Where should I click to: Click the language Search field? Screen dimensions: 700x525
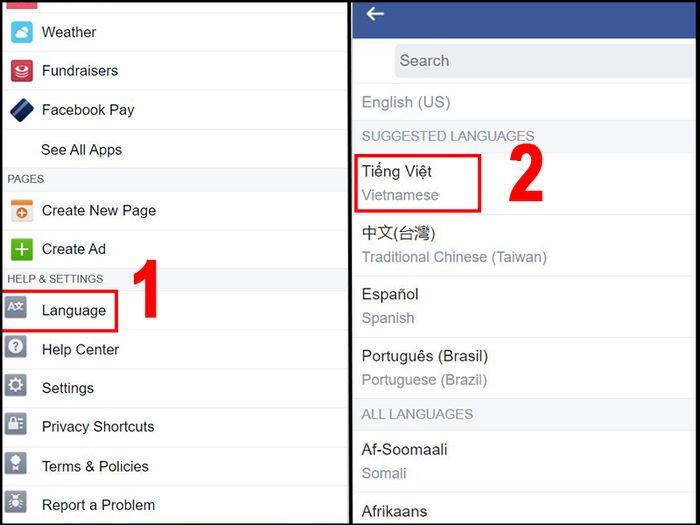pos(545,61)
